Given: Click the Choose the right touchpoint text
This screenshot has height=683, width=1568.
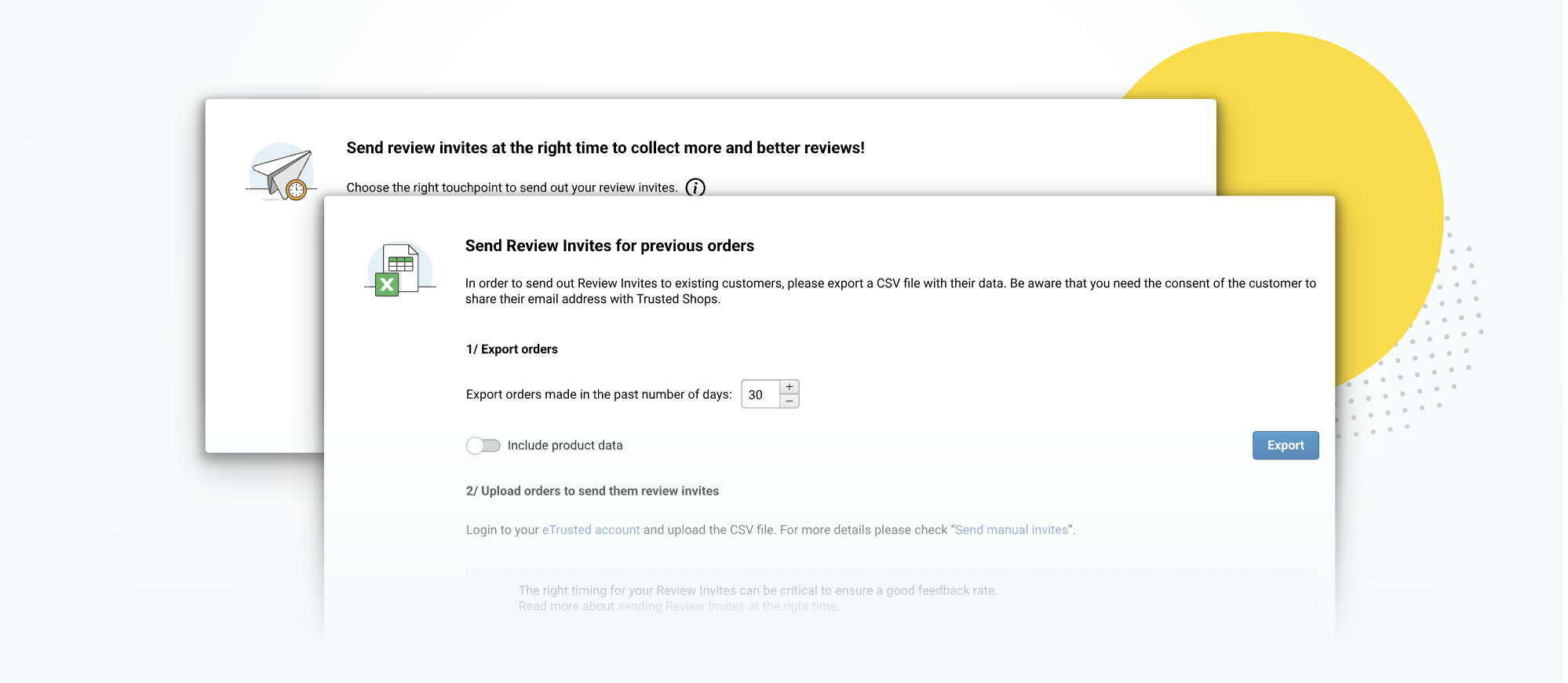Looking at the screenshot, I should 512,188.
